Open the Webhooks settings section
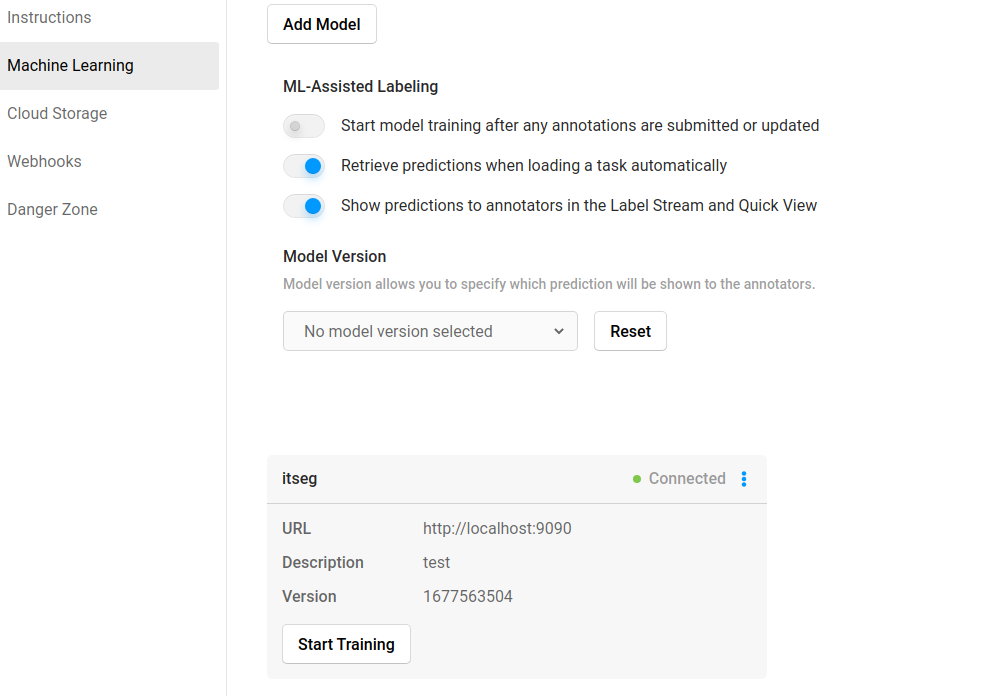 pyautogui.click(x=44, y=161)
